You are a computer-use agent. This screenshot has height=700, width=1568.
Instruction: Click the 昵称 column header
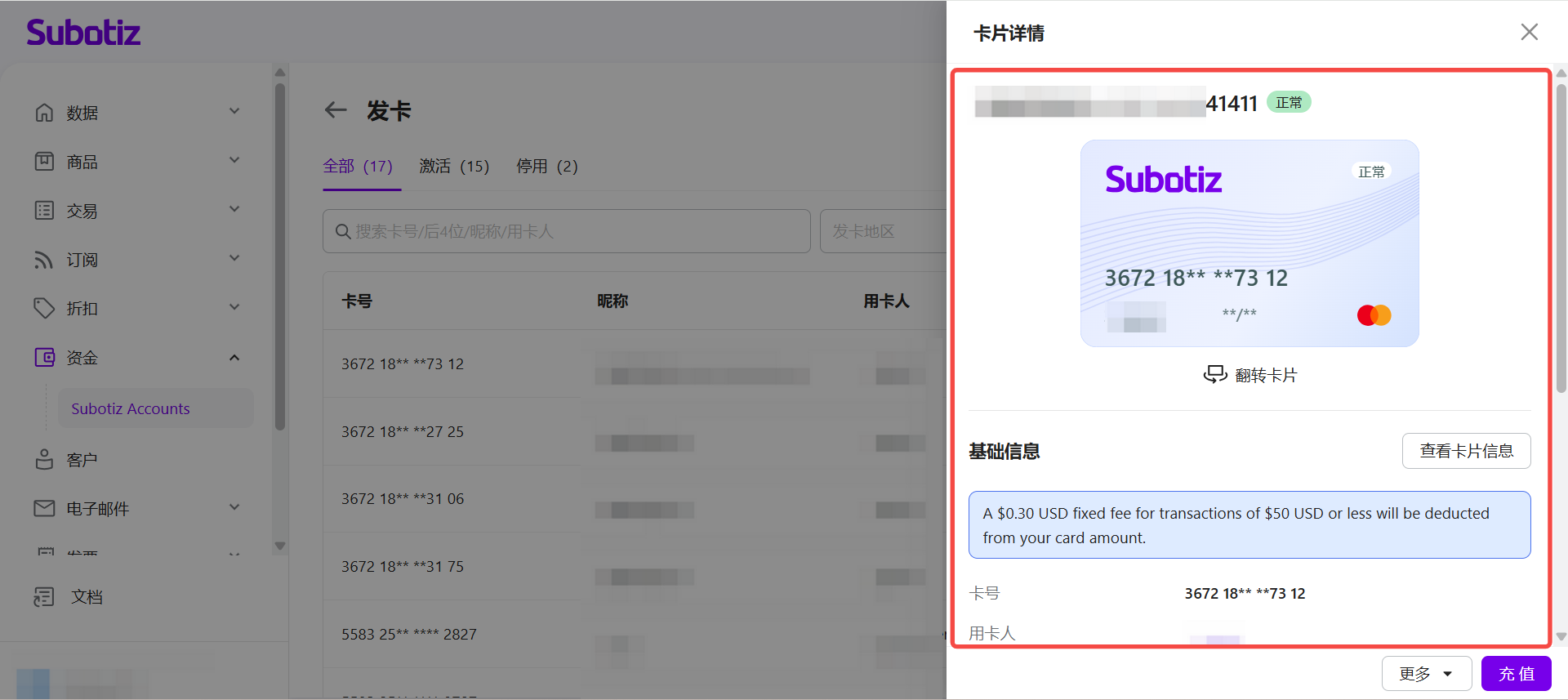coord(612,301)
